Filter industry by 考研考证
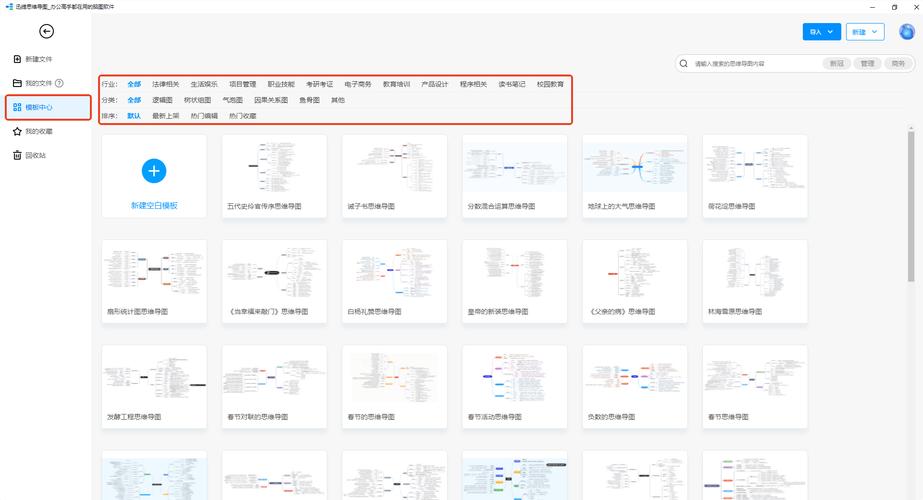Screen dimensions: 923x500 [319, 84]
